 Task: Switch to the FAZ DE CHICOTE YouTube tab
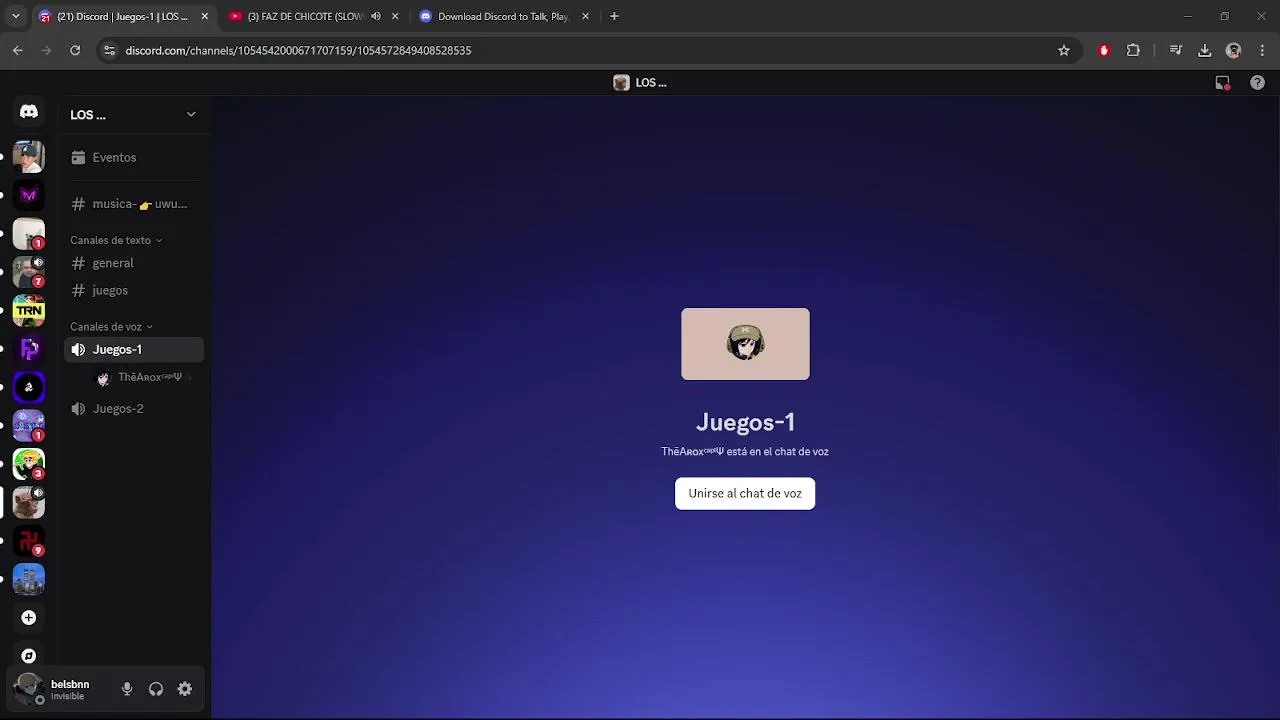click(313, 16)
